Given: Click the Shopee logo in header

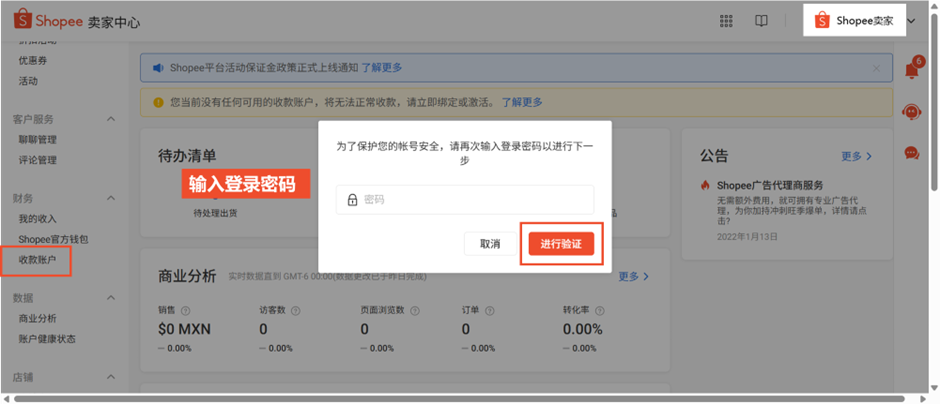Looking at the screenshot, I should pyautogui.click(x=49, y=22).
